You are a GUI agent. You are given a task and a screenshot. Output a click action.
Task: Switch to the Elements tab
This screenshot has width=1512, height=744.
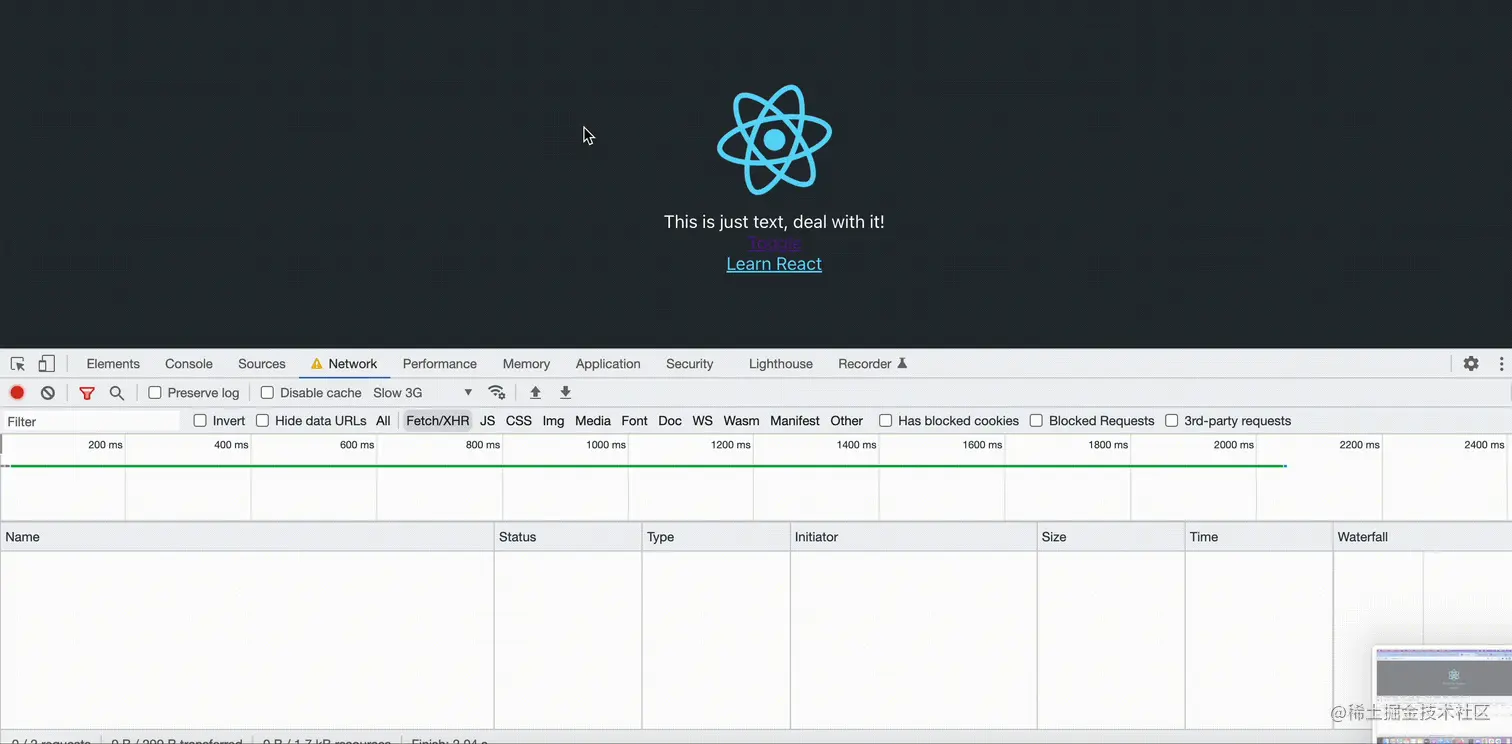point(113,364)
